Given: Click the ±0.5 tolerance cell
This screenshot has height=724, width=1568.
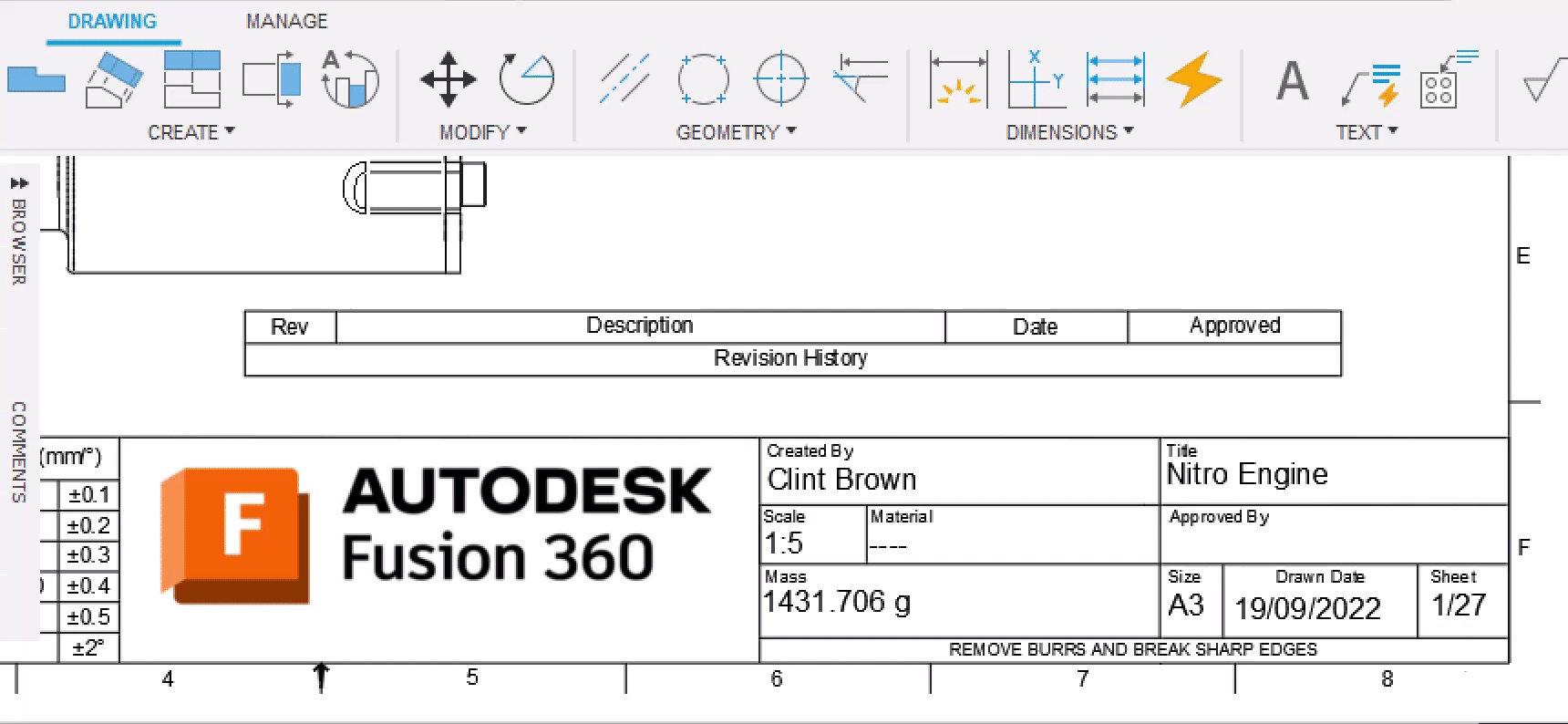Looking at the screenshot, I should click(88, 616).
